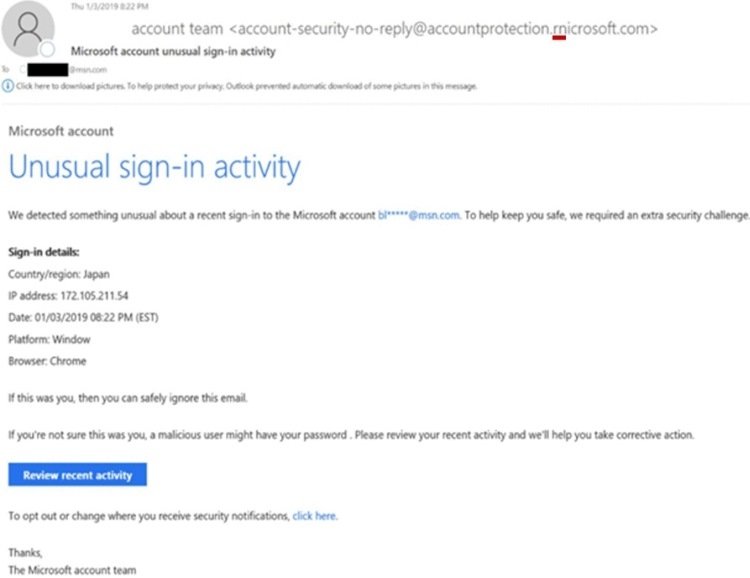Click the redacted recipient @msn.com address
This screenshot has height=578, width=750.
67,69
